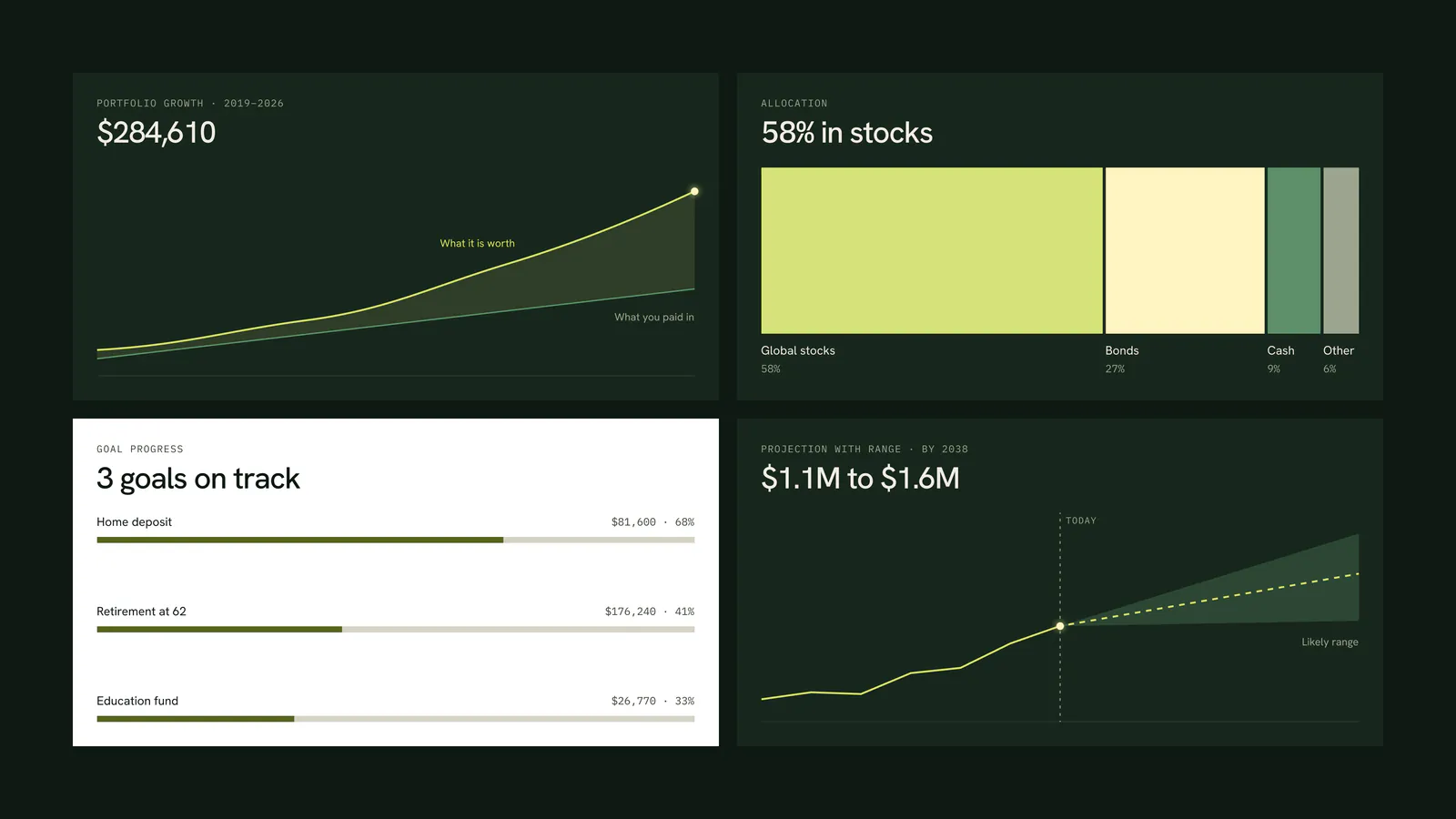1456x819 pixels.
Task: Click the 6% value under Other
Action: click(x=1330, y=369)
